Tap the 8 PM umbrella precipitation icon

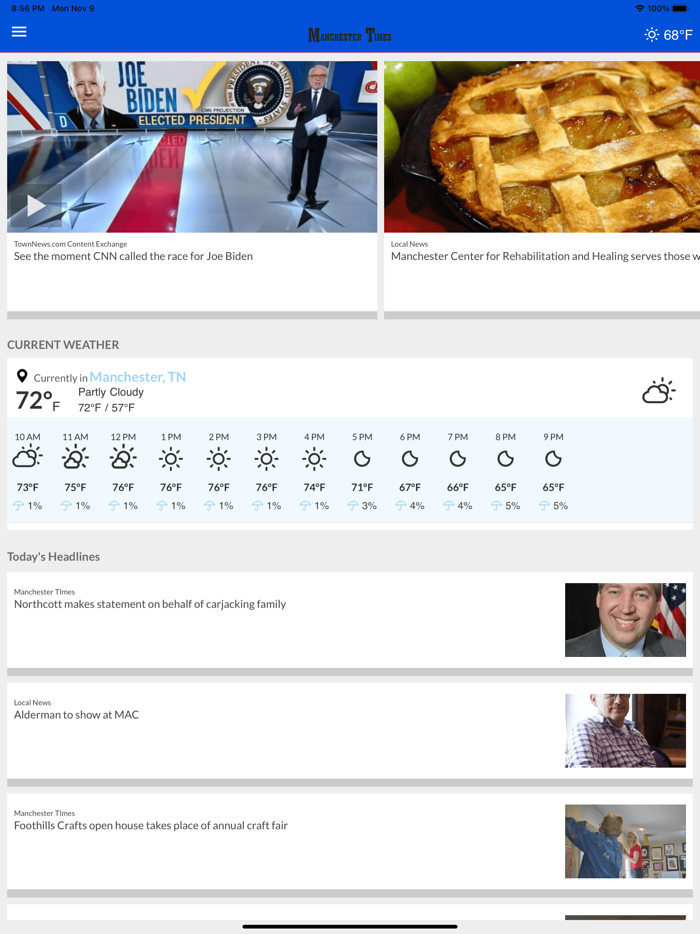496,506
